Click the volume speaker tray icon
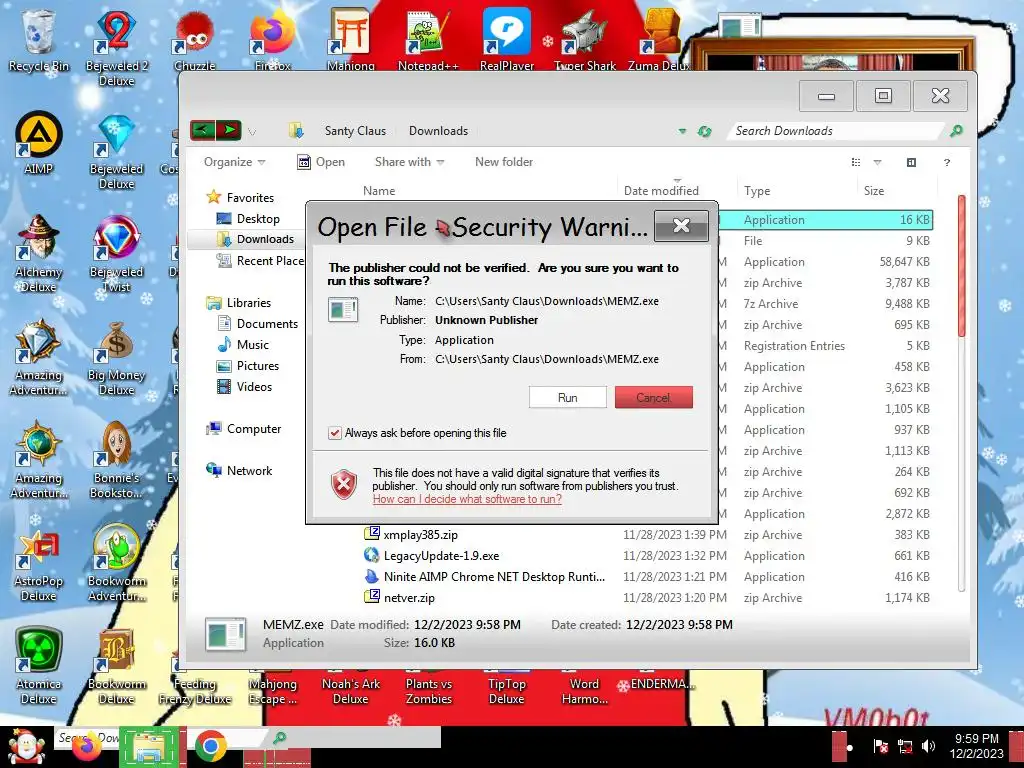 coord(928,746)
